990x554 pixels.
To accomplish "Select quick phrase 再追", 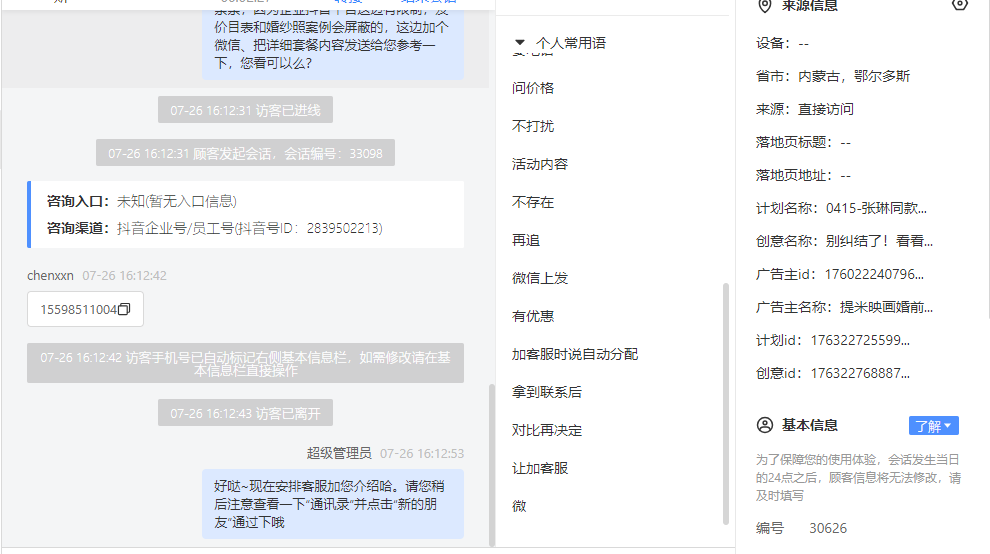I will coord(526,240).
